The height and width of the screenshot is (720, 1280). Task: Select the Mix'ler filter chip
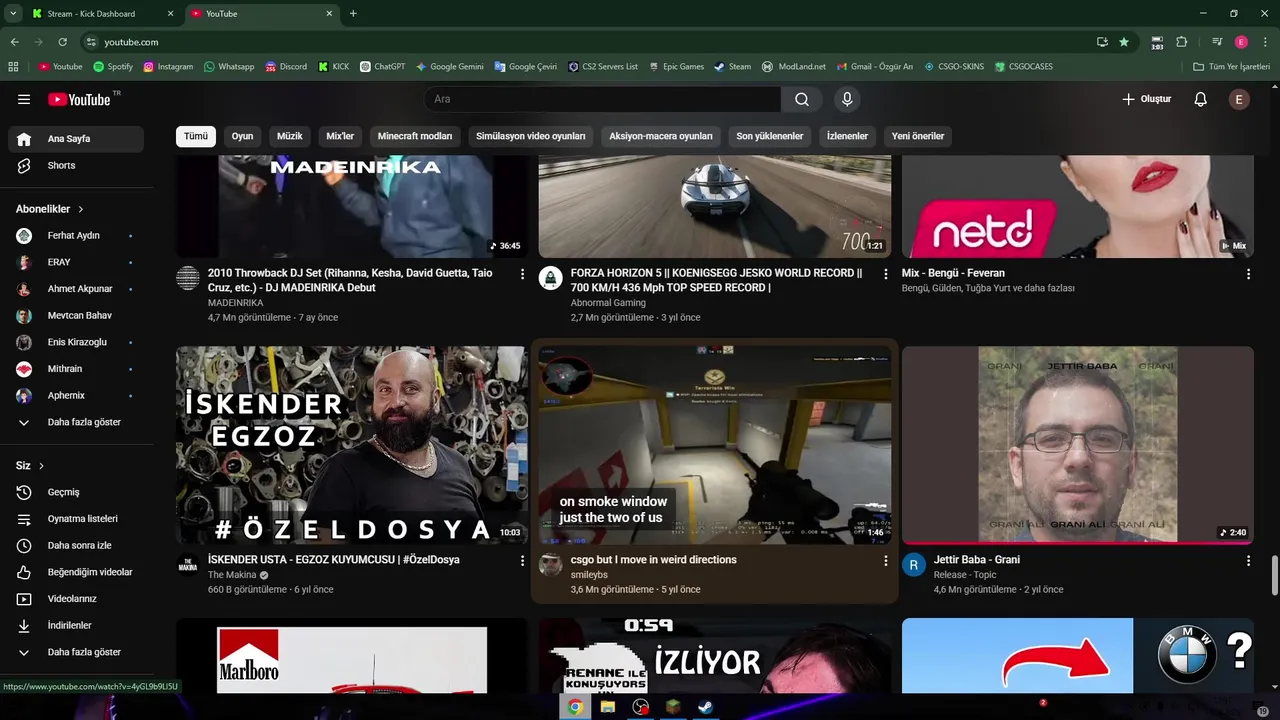coord(340,136)
